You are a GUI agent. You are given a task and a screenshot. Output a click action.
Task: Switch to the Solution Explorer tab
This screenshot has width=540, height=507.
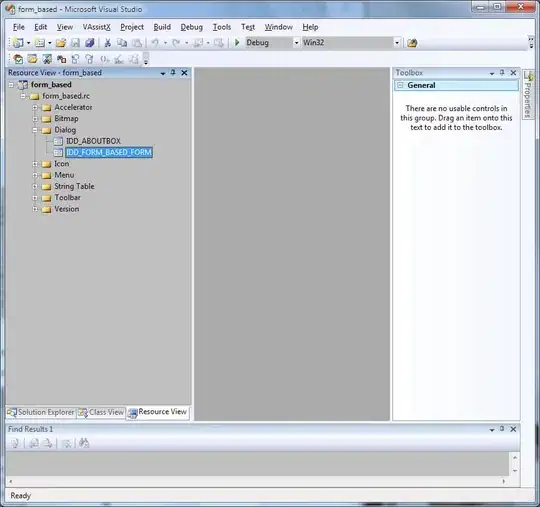(x=41, y=412)
